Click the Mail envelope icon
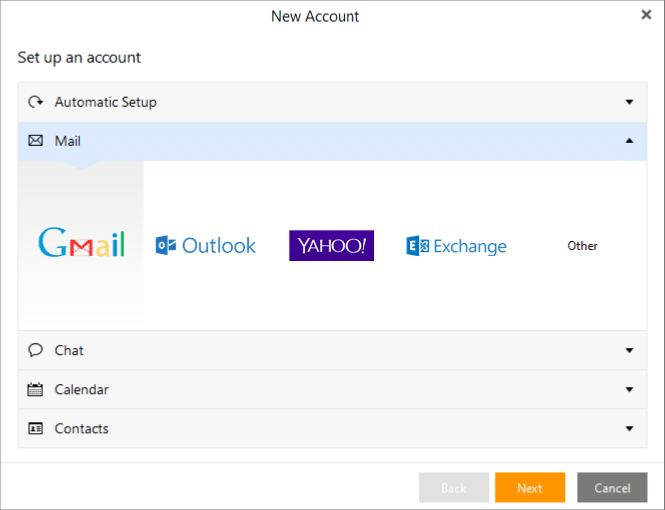Screen dimensions: 665x510 coord(35,141)
